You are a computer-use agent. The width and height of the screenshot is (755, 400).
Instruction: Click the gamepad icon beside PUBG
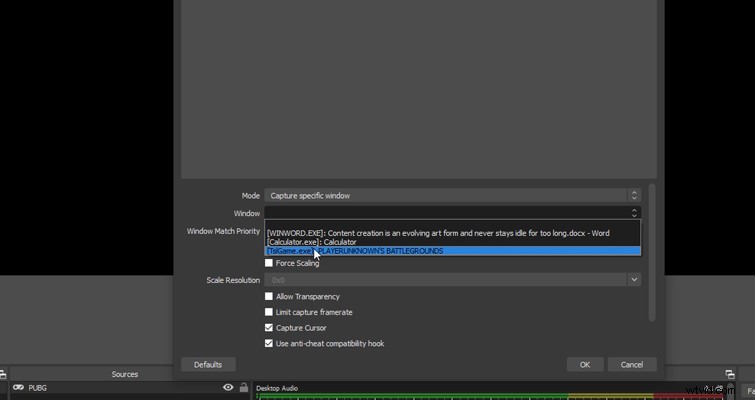pos(18,387)
